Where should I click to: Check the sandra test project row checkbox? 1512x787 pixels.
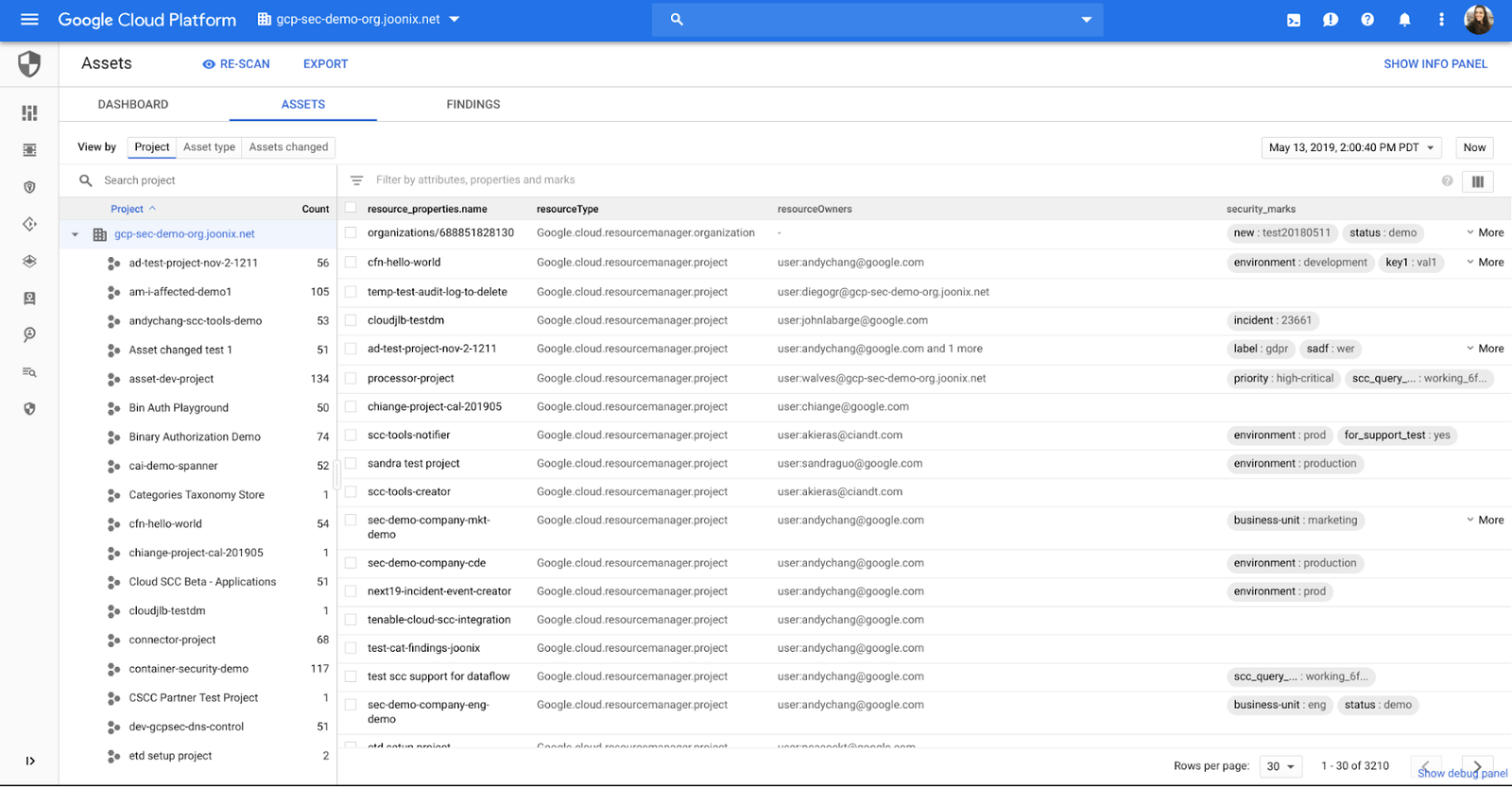352,463
